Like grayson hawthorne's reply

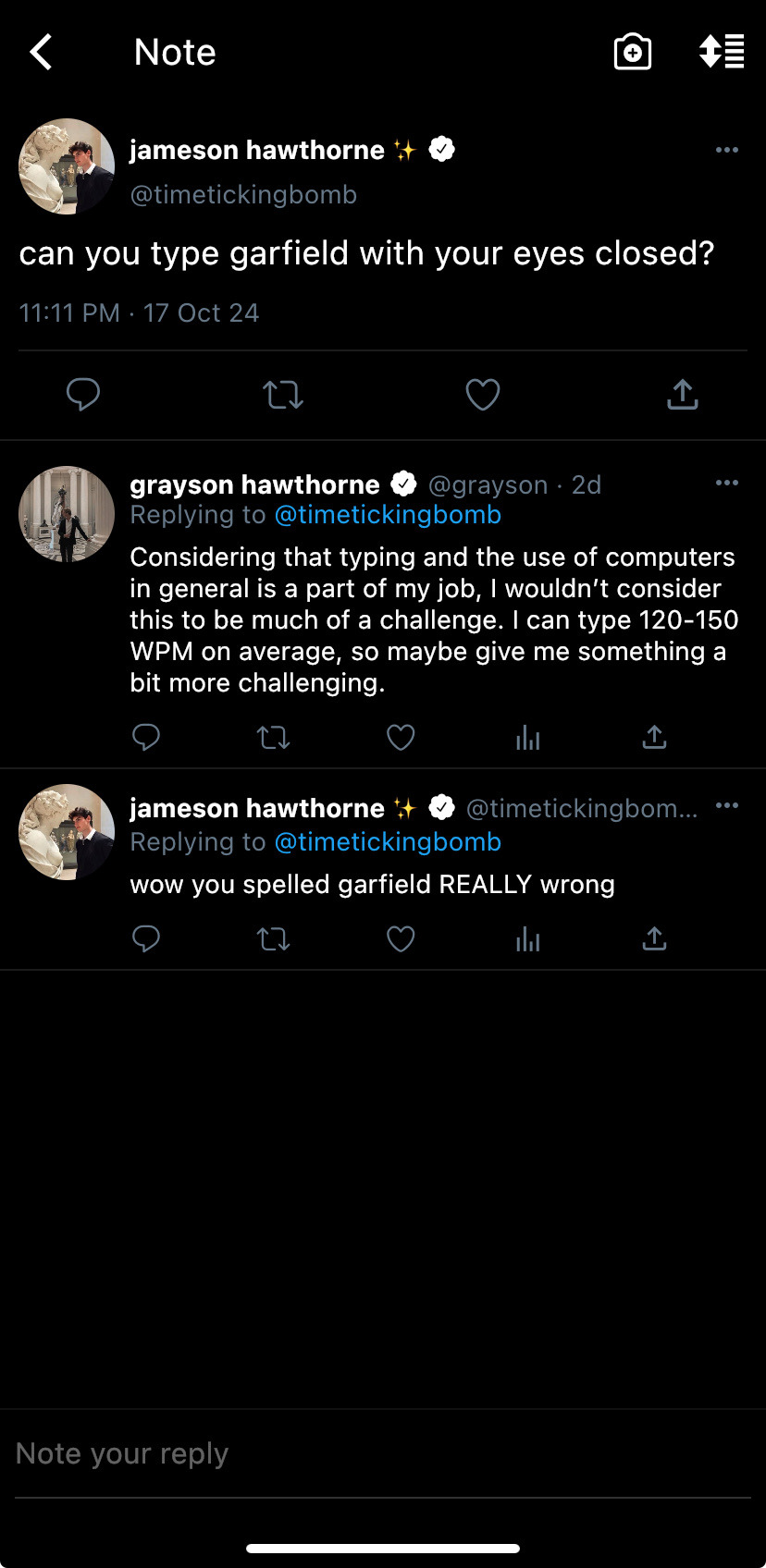pyautogui.click(x=401, y=737)
